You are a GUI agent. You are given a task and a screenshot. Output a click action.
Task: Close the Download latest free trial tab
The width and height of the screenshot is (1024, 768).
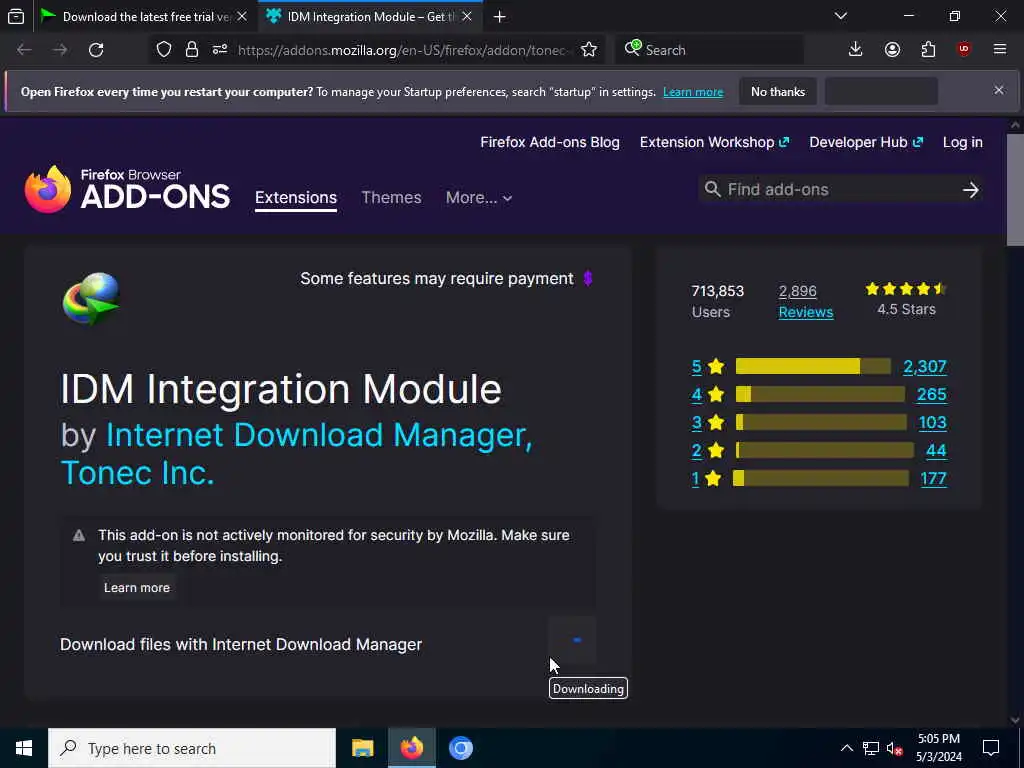tap(242, 17)
